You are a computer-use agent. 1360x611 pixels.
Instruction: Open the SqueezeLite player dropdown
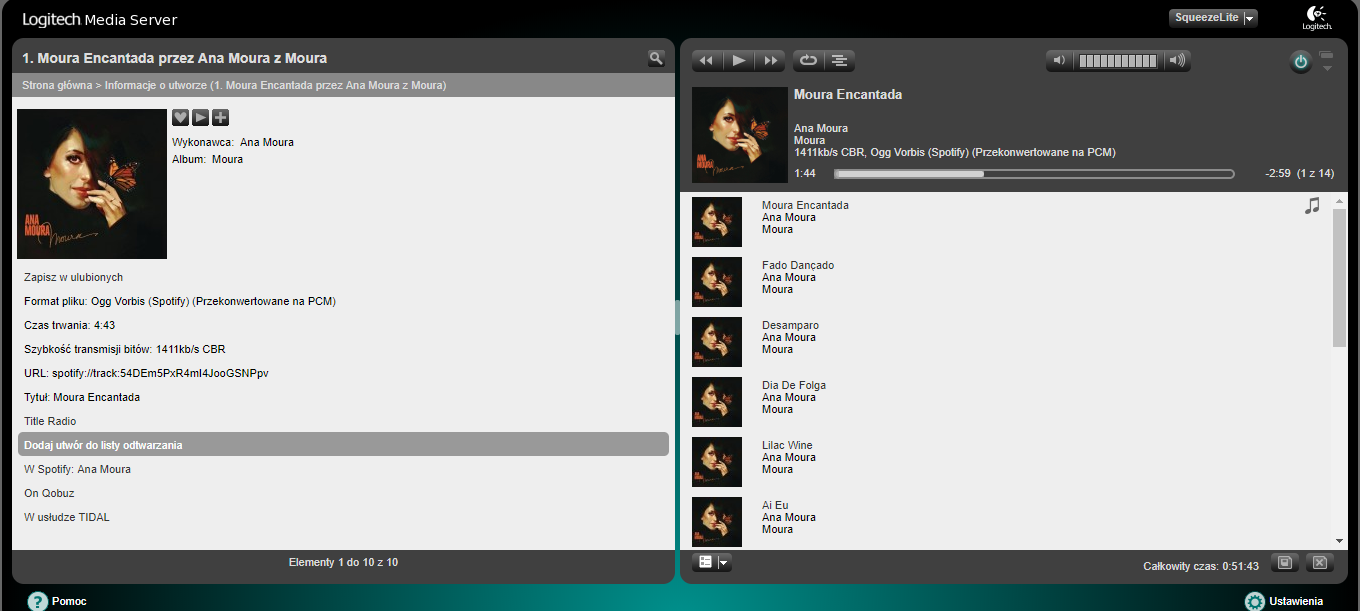[x=1213, y=18]
